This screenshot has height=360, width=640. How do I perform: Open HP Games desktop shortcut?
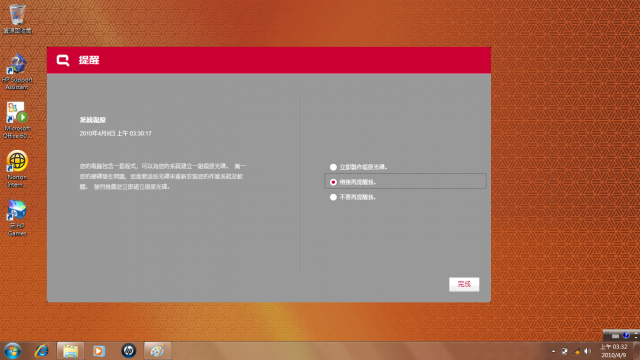coord(17,218)
